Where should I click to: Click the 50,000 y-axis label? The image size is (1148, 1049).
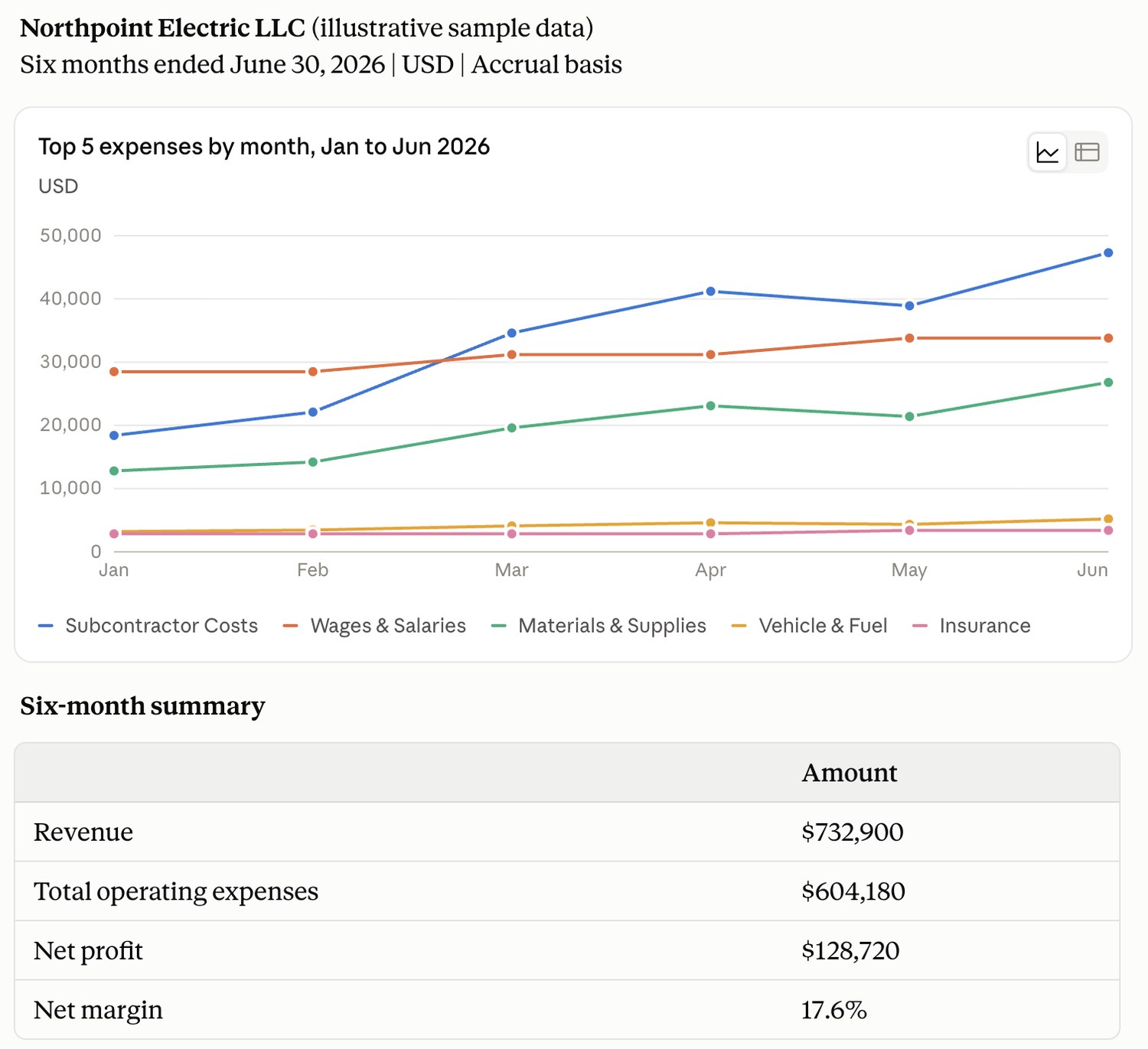[70, 236]
